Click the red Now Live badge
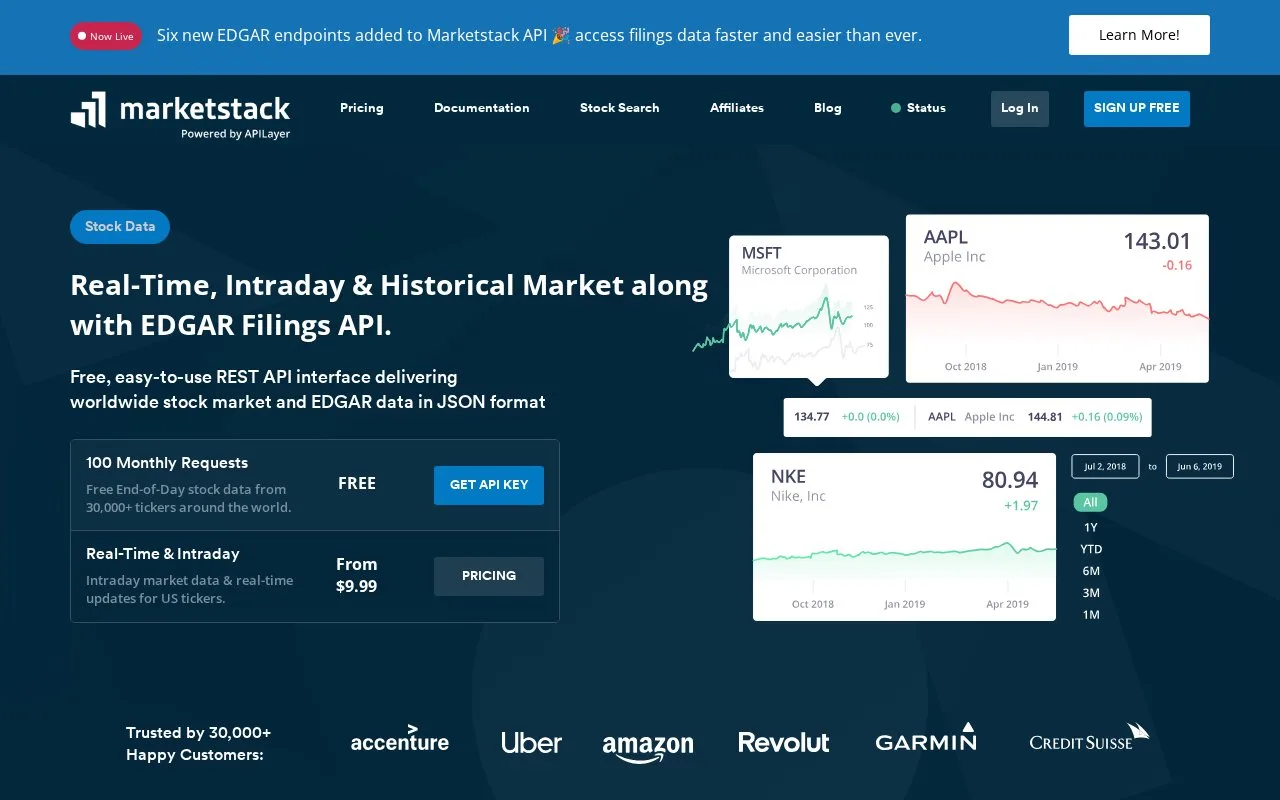This screenshot has height=800, width=1280. (105, 36)
